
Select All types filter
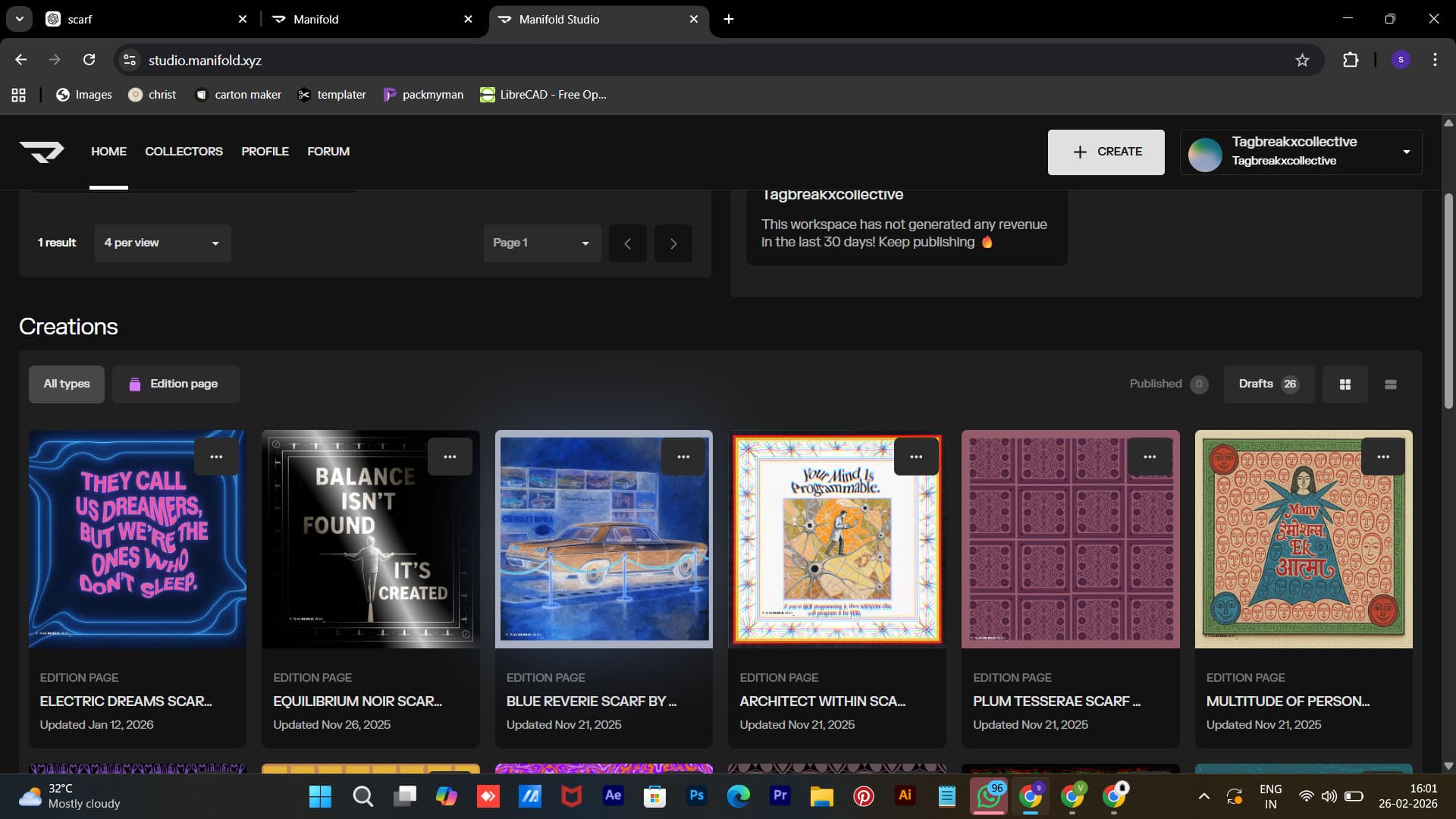click(67, 384)
